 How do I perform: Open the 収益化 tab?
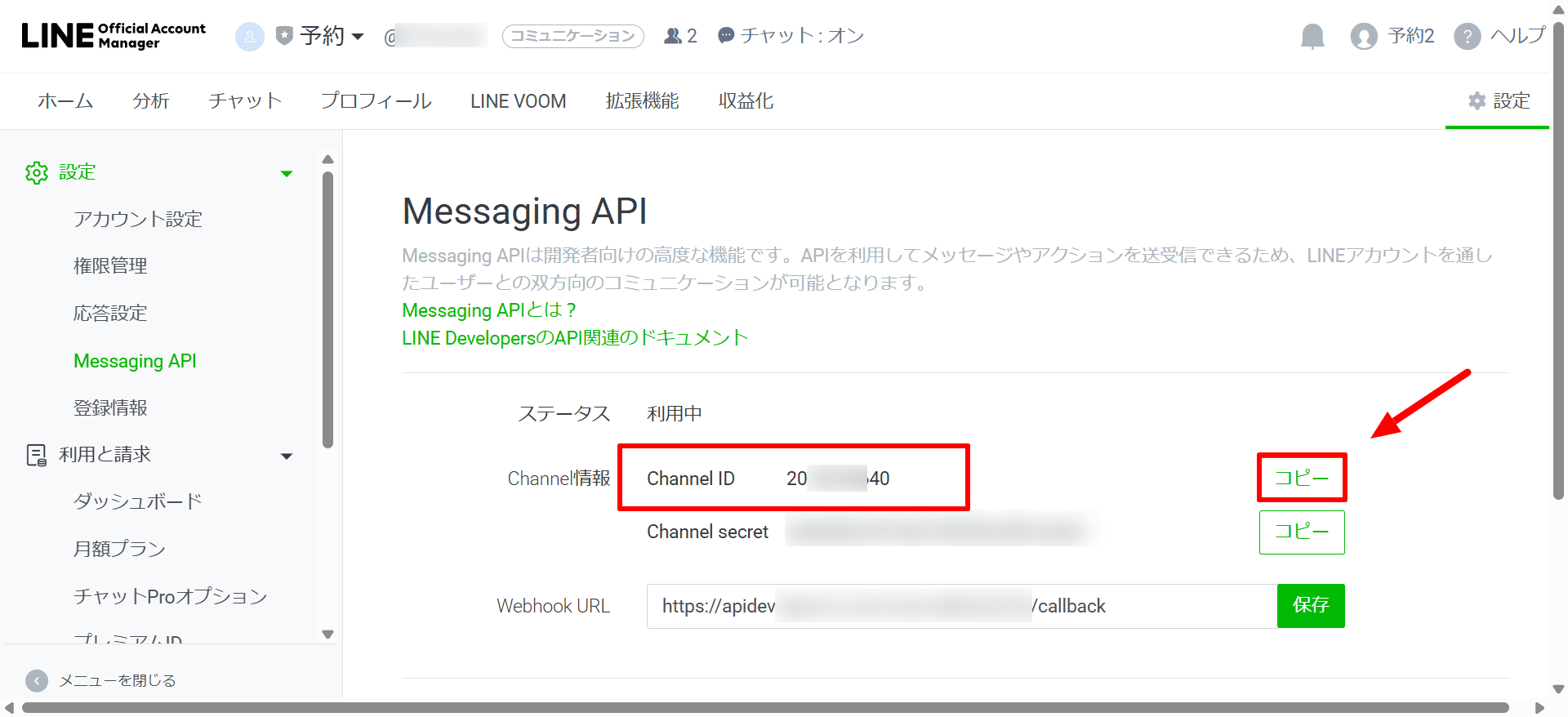(746, 101)
